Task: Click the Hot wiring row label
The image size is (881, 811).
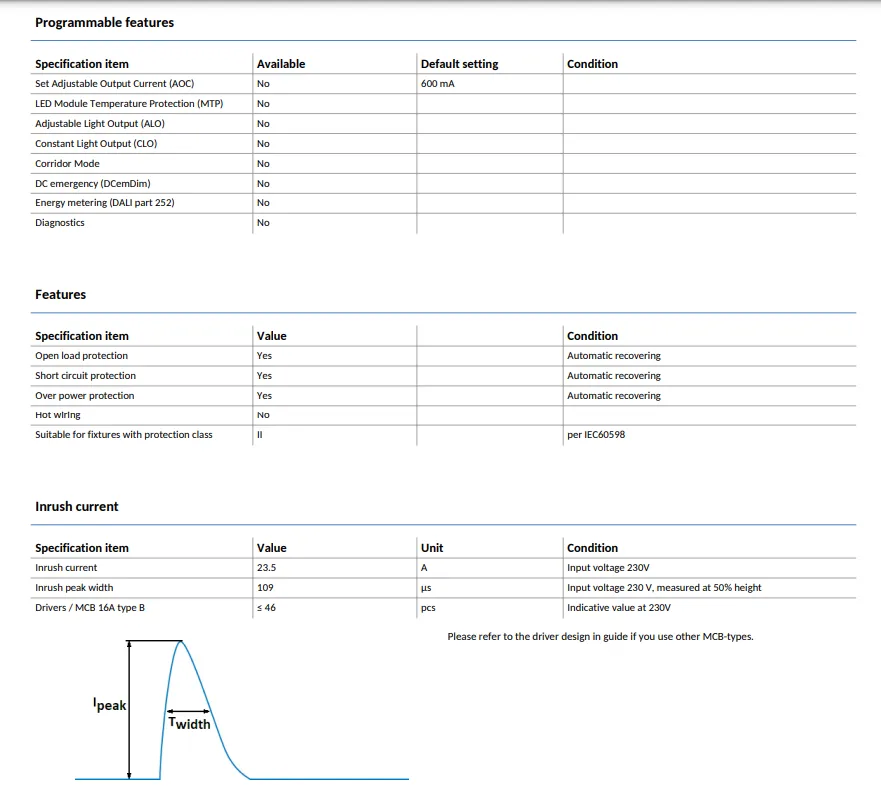Action: pos(58,415)
